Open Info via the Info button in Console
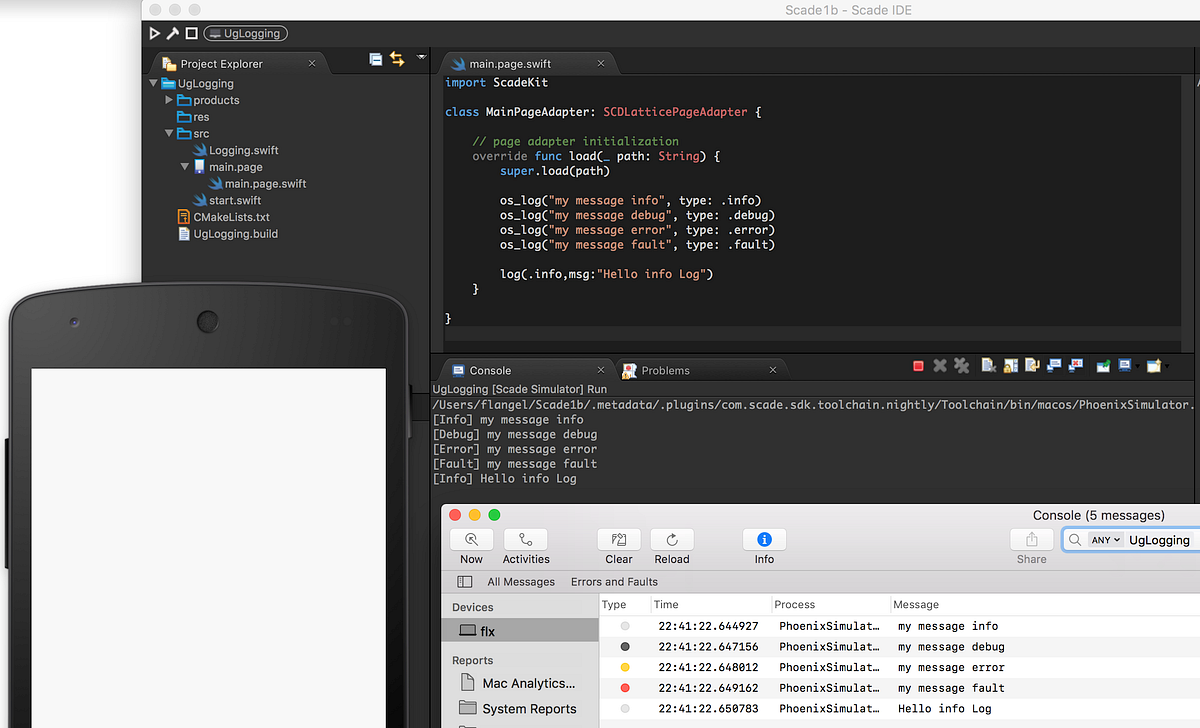Viewport: 1200px width, 728px height. coord(763,543)
